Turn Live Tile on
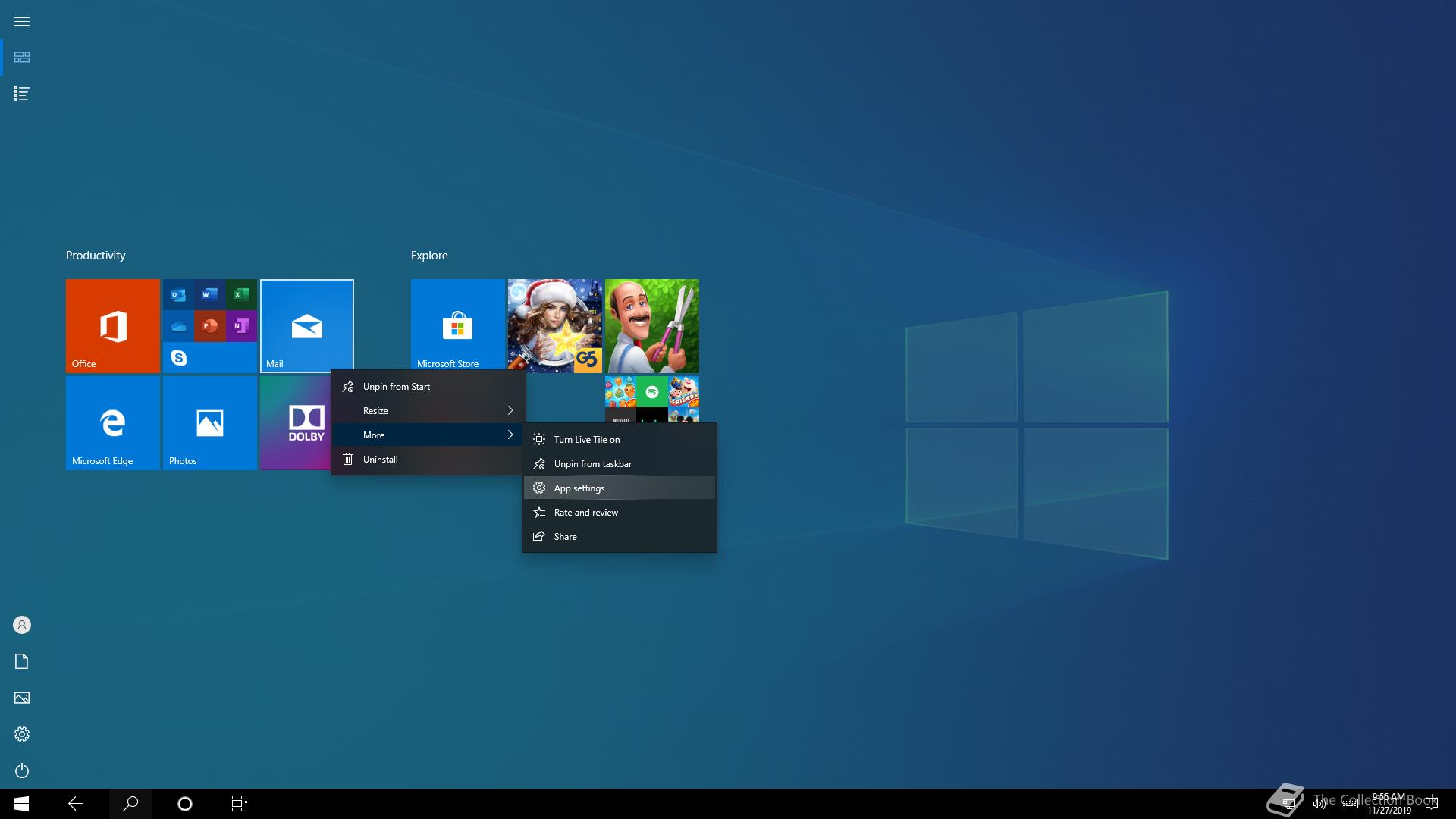This screenshot has width=1456, height=819. coord(620,440)
